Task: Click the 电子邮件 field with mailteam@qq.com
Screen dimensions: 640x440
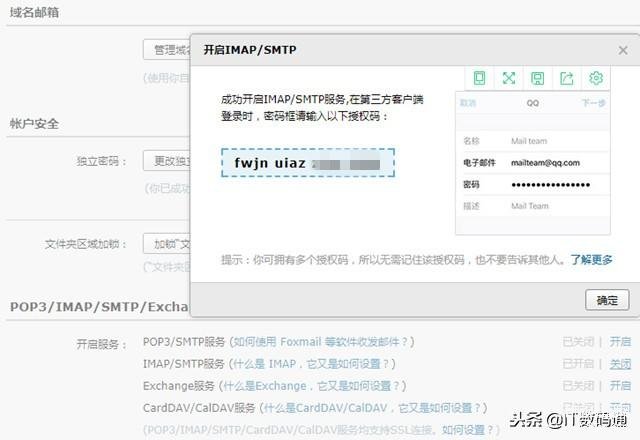Action: click(x=545, y=163)
